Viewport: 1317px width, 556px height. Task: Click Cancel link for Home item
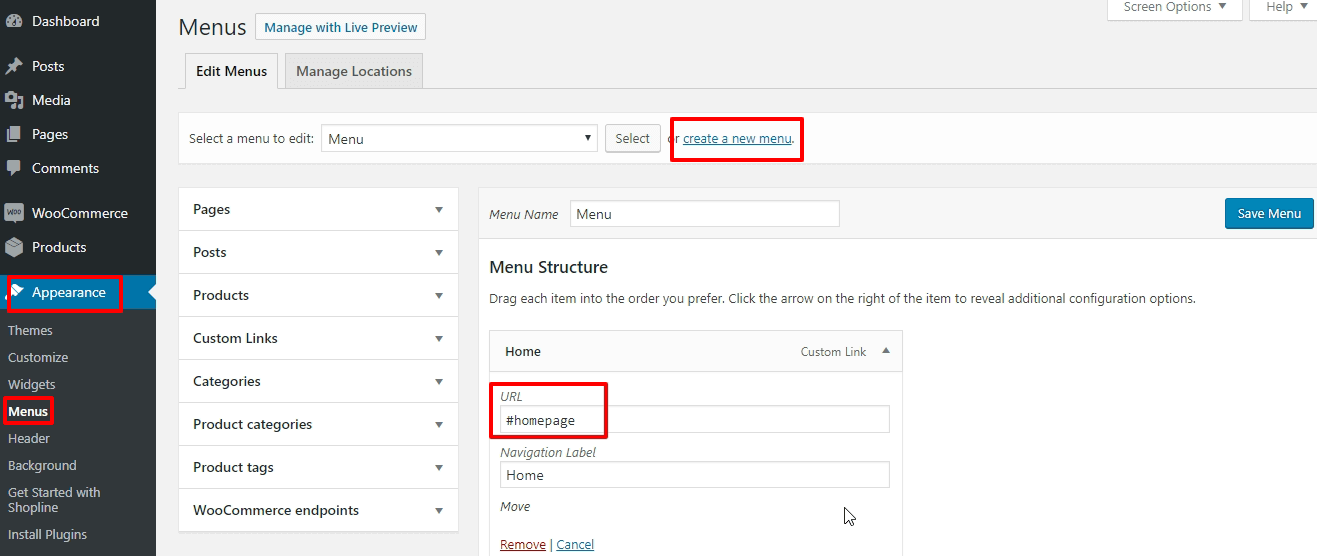575,544
